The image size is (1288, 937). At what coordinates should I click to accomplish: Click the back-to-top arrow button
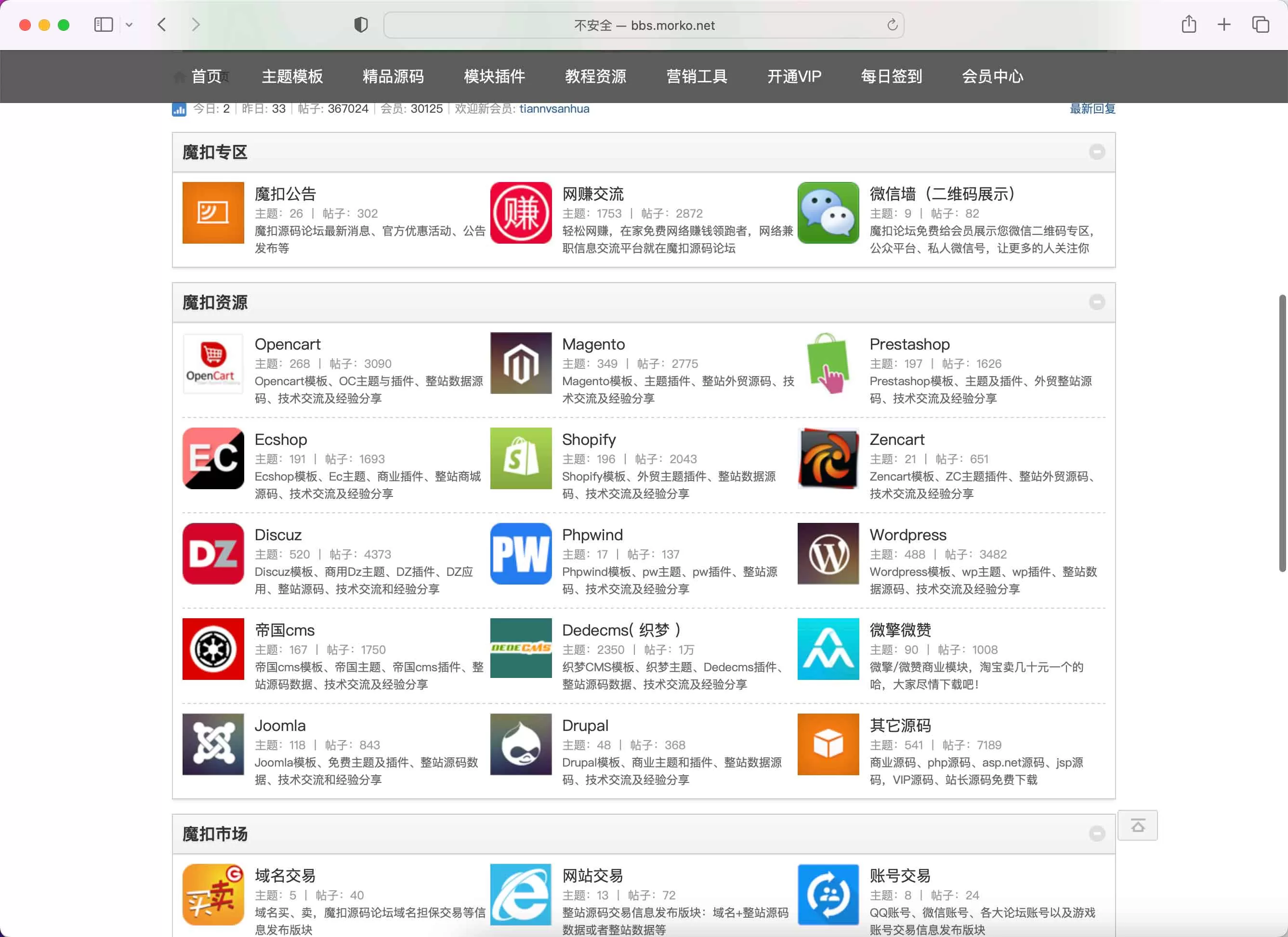pos(1138,826)
